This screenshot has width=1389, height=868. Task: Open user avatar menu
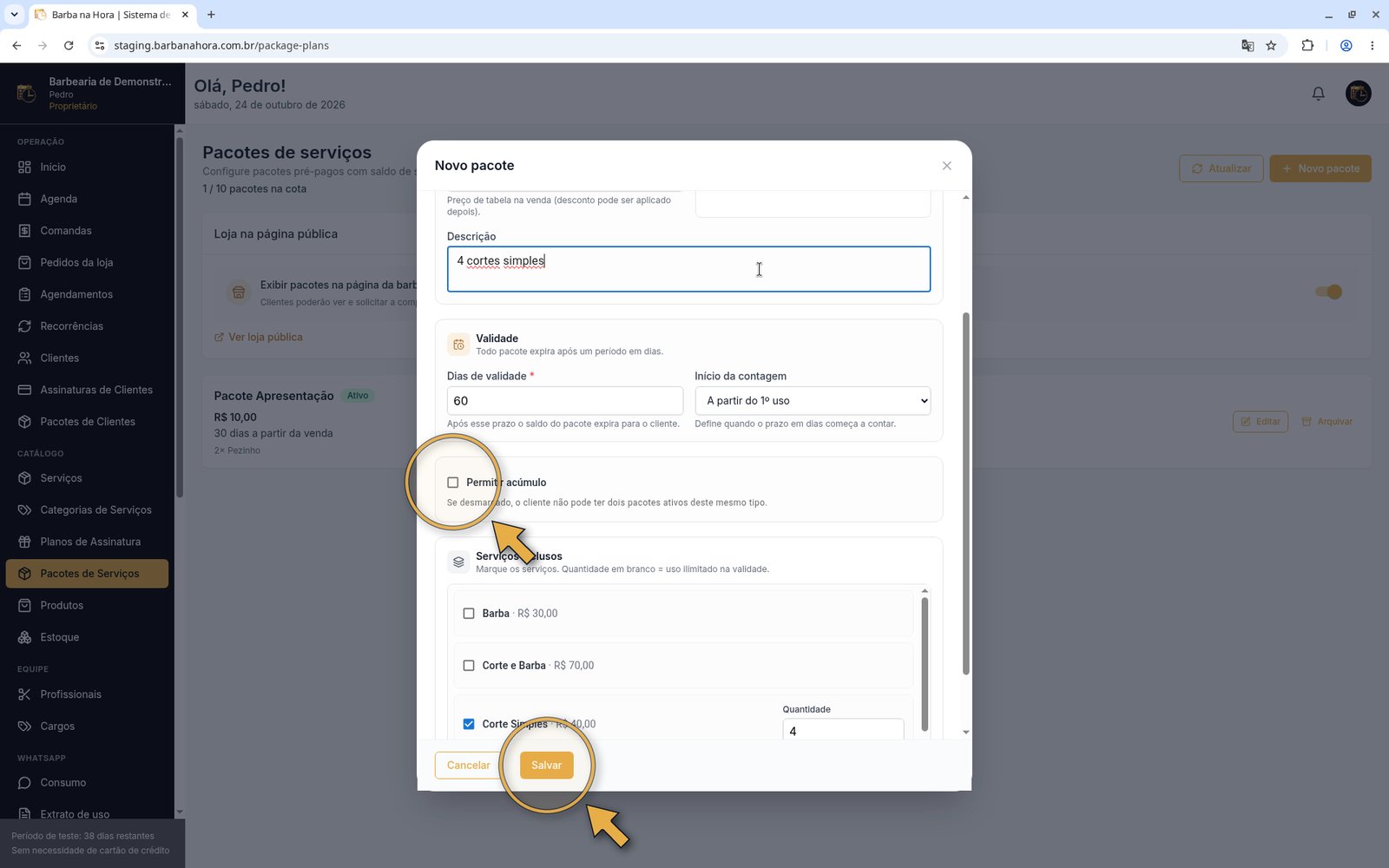click(1358, 93)
